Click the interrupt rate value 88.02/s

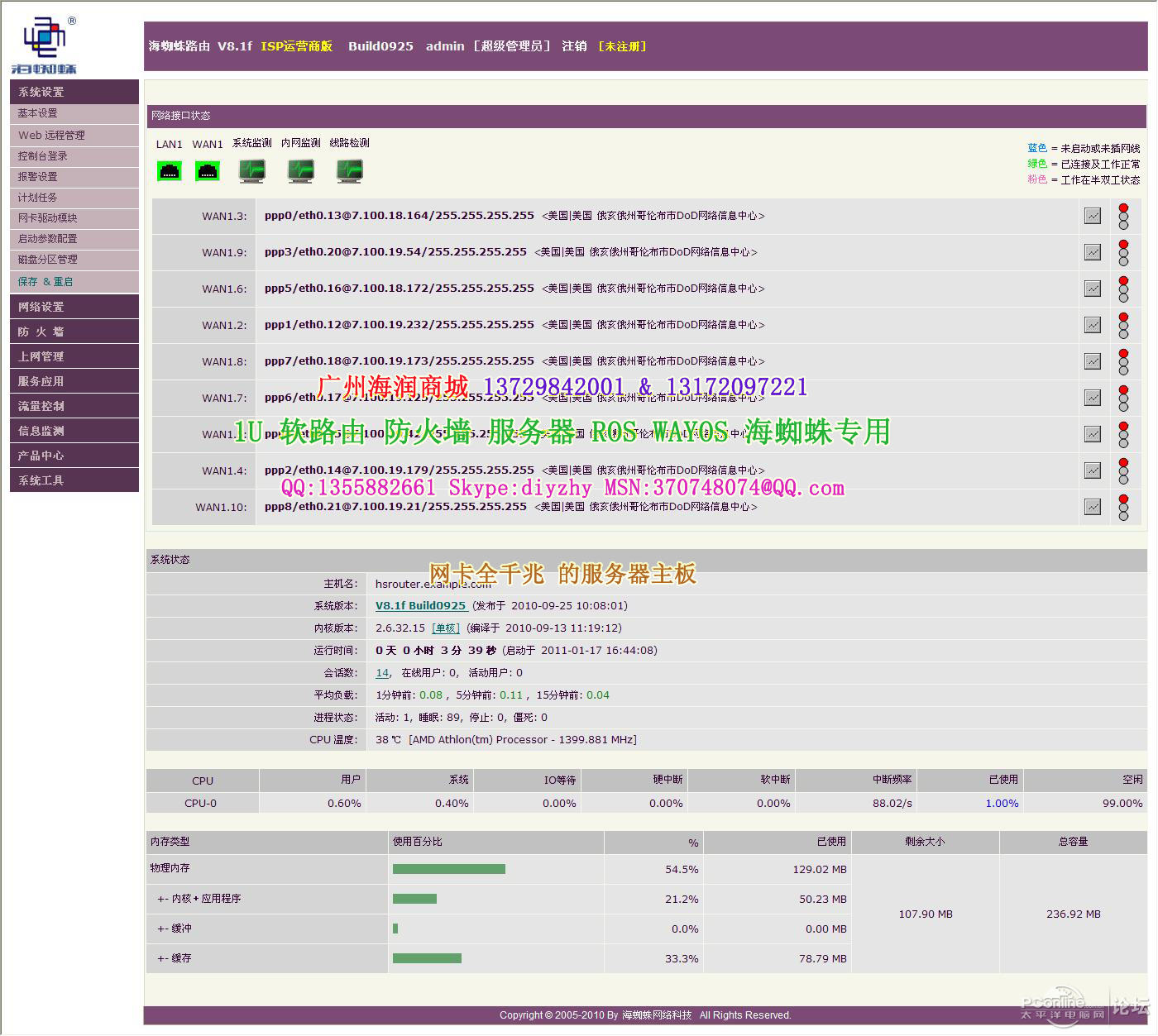[892, 804]
